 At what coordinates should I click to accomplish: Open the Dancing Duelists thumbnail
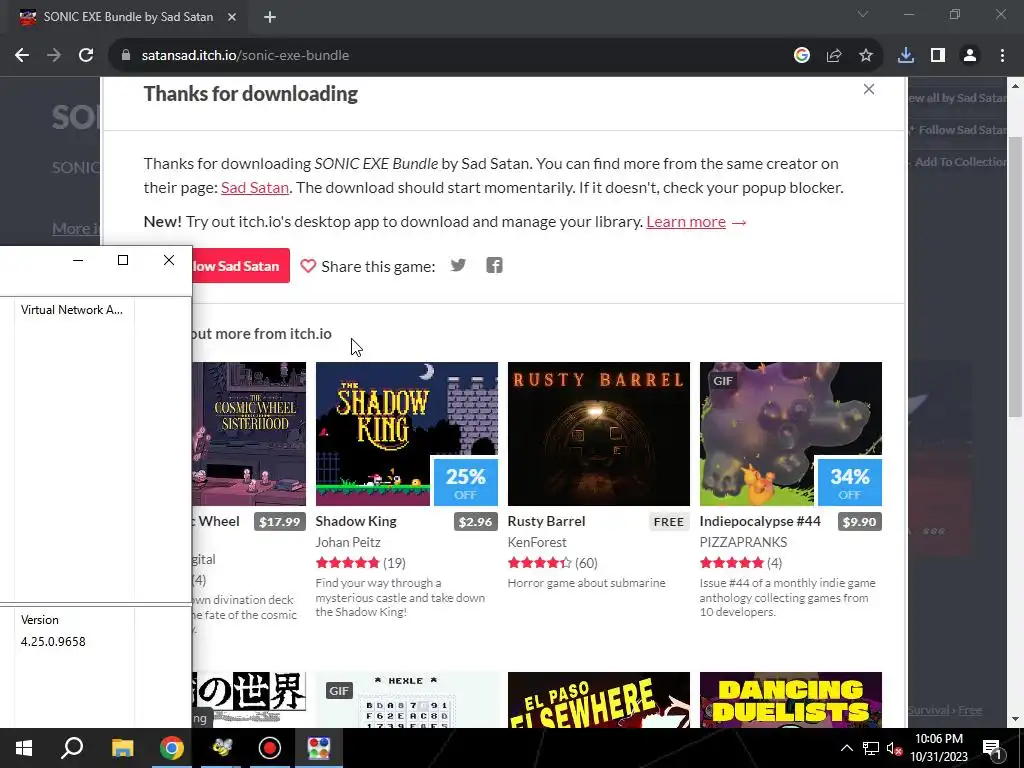[x=790, y=699]
